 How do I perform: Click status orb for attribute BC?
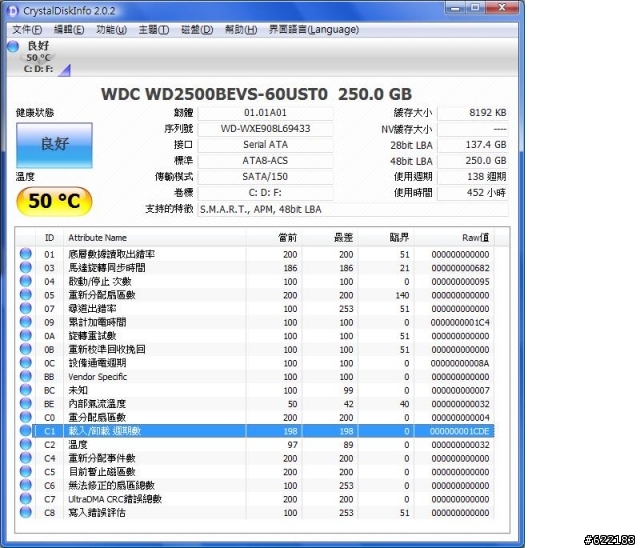pos(25,390)
